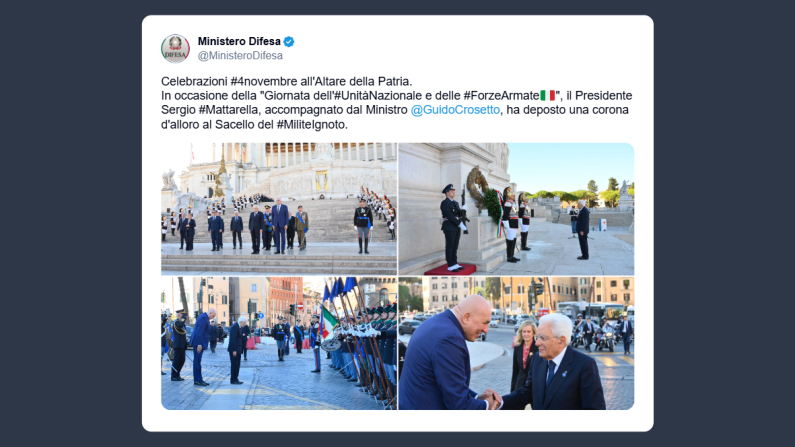Open the @MinisteroDifesa handle link
The image size is (795, 447).
pos(240,56)
